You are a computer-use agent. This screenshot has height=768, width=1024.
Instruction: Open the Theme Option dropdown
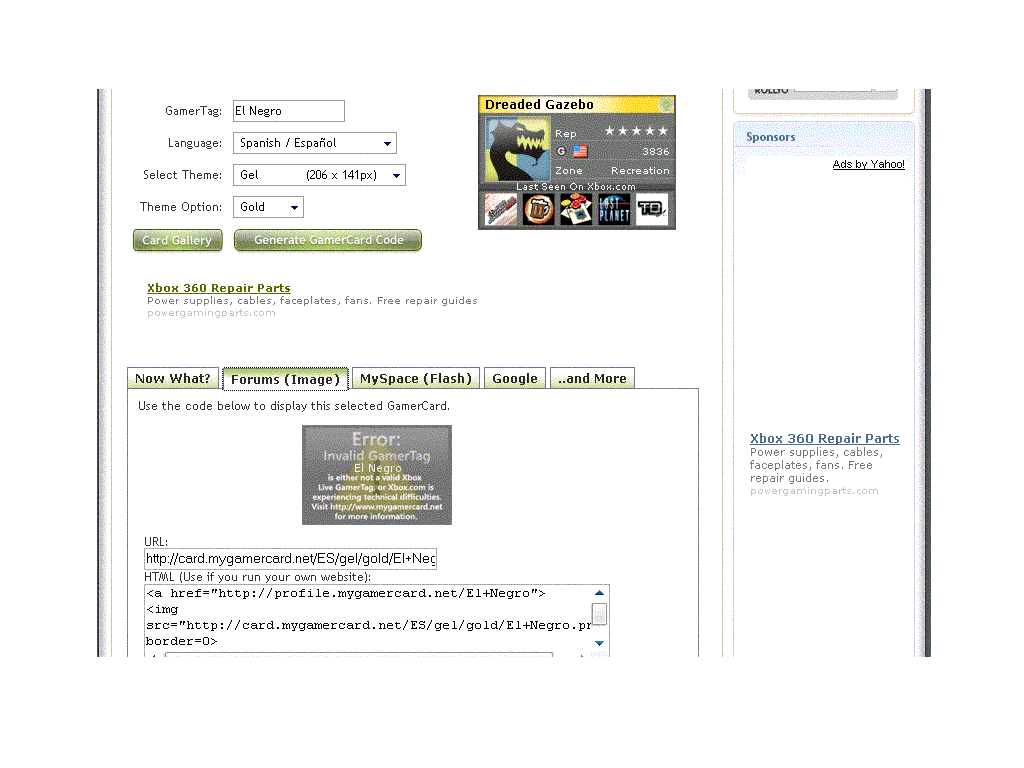[x=268, y=207]
